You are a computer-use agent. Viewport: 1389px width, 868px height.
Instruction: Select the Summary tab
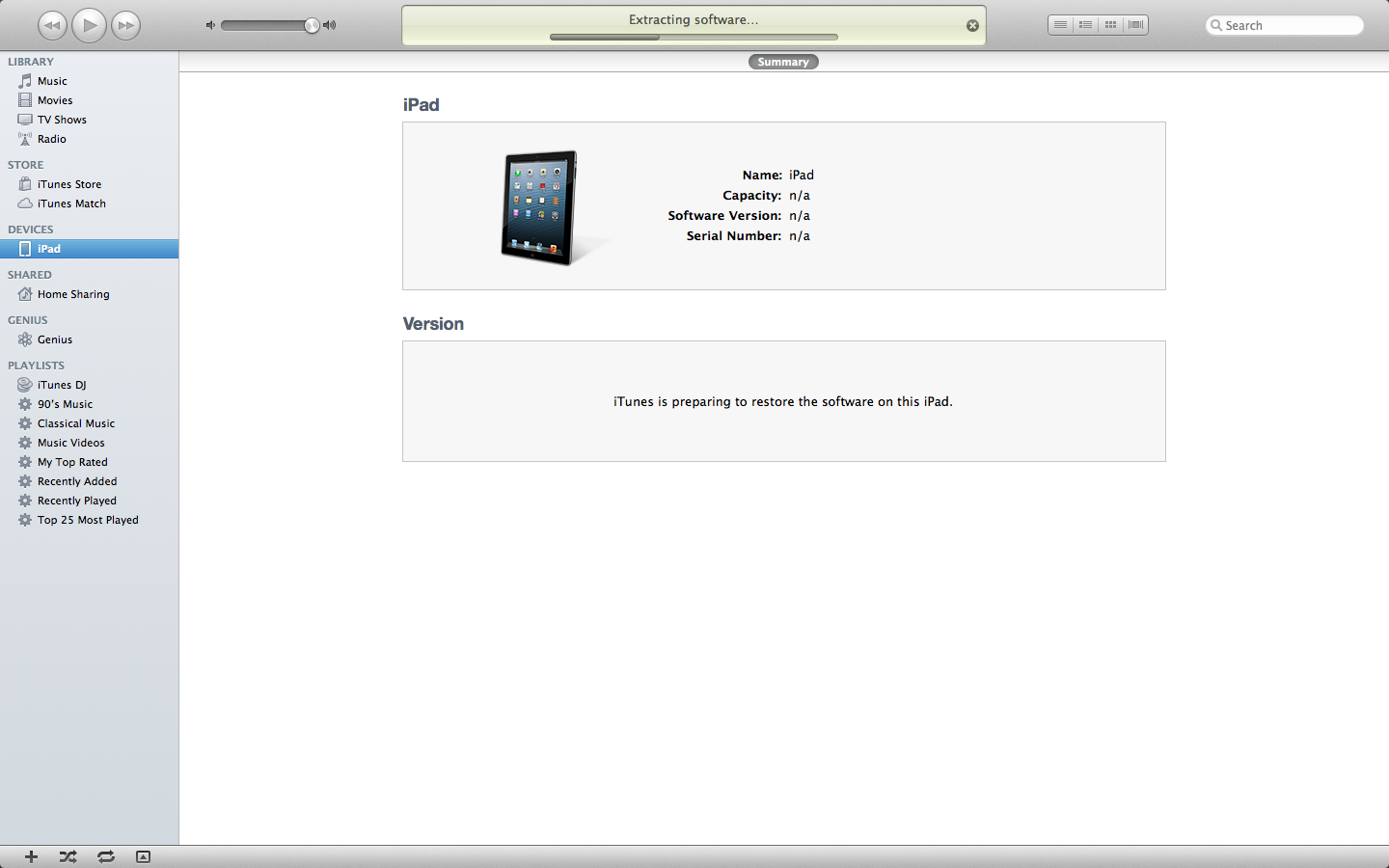(783, 62)
